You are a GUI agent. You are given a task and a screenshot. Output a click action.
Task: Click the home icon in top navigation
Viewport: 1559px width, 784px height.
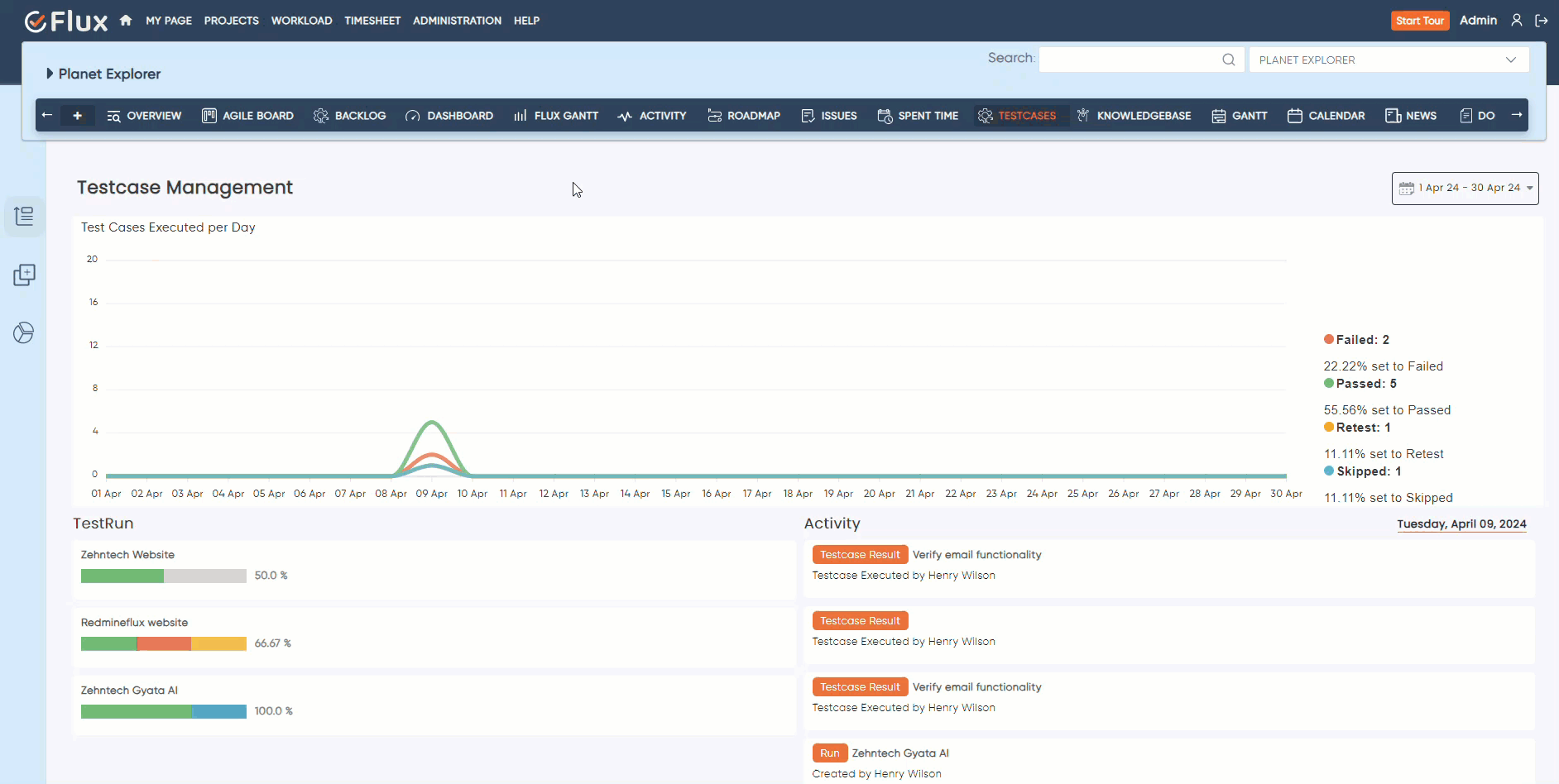126,21
